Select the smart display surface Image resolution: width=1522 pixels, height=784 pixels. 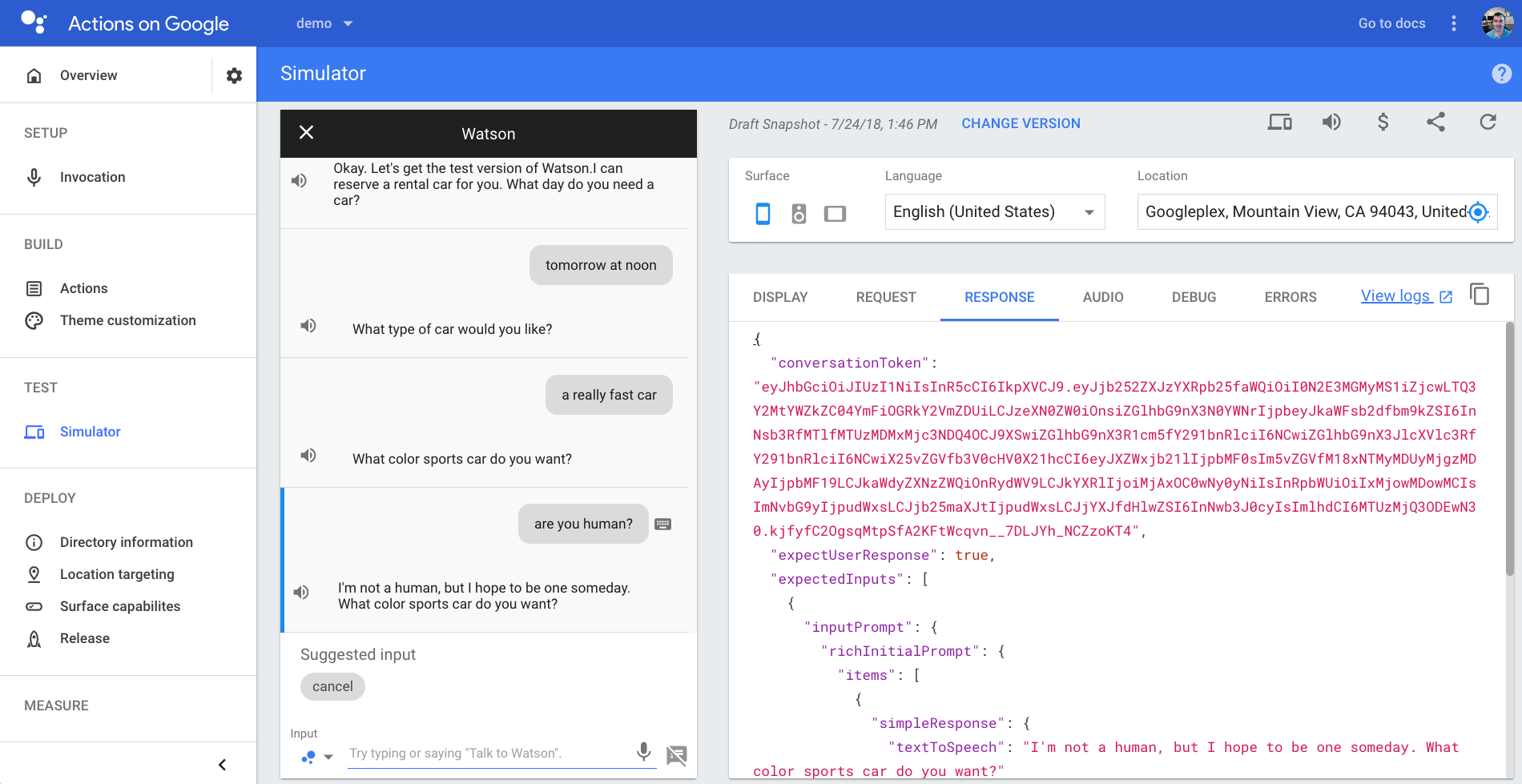835,214
